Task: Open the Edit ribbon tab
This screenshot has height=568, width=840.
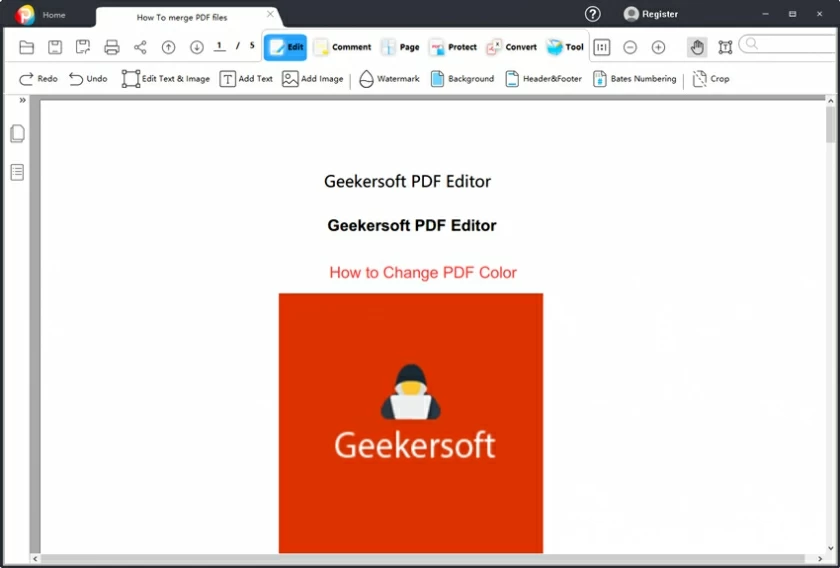Action: pyautogui.click(x=286, y=47)
